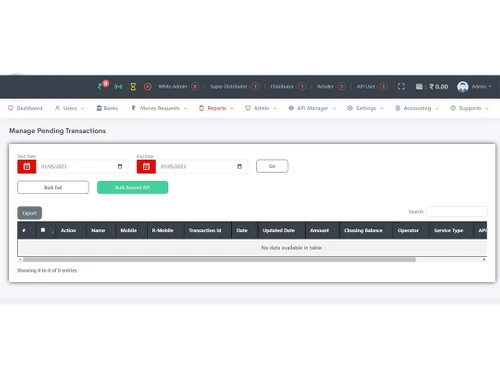Image resolution: width=500 pixels, height=375 pixels.
Task: Click the horizontal table scrollbar
Action: point(219,260)
